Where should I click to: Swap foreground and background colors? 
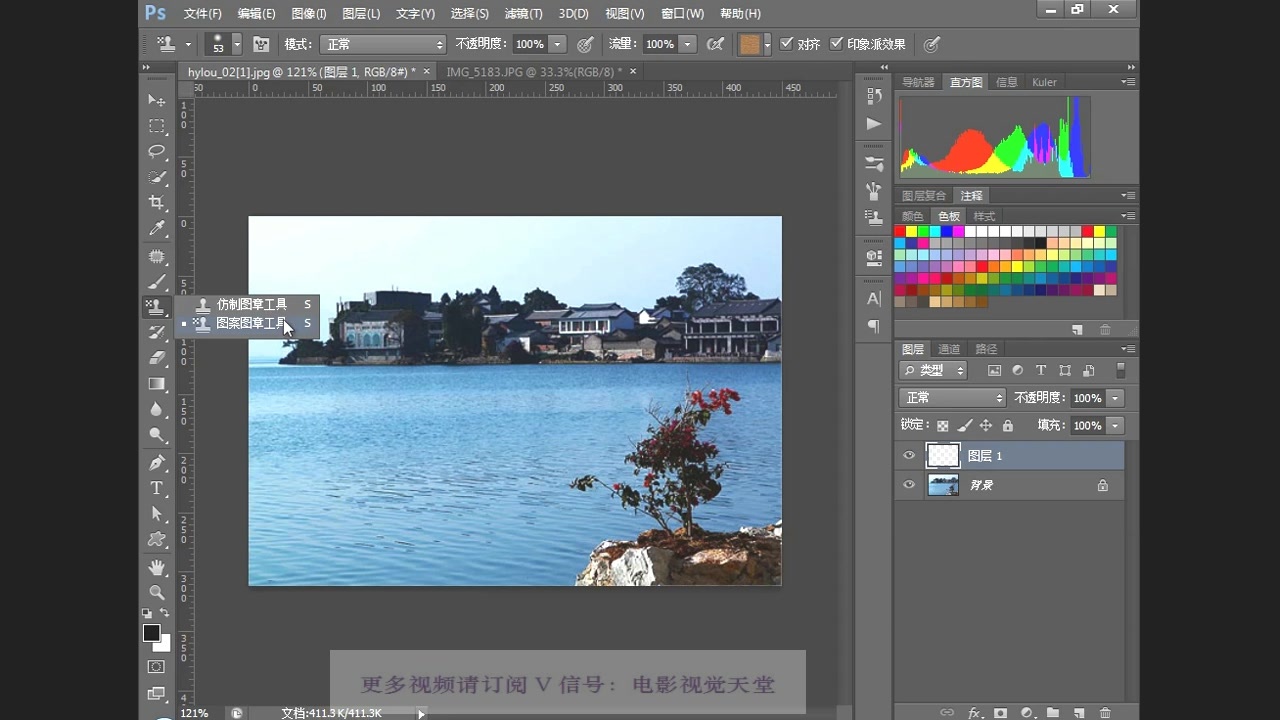(x=165, y=613)
